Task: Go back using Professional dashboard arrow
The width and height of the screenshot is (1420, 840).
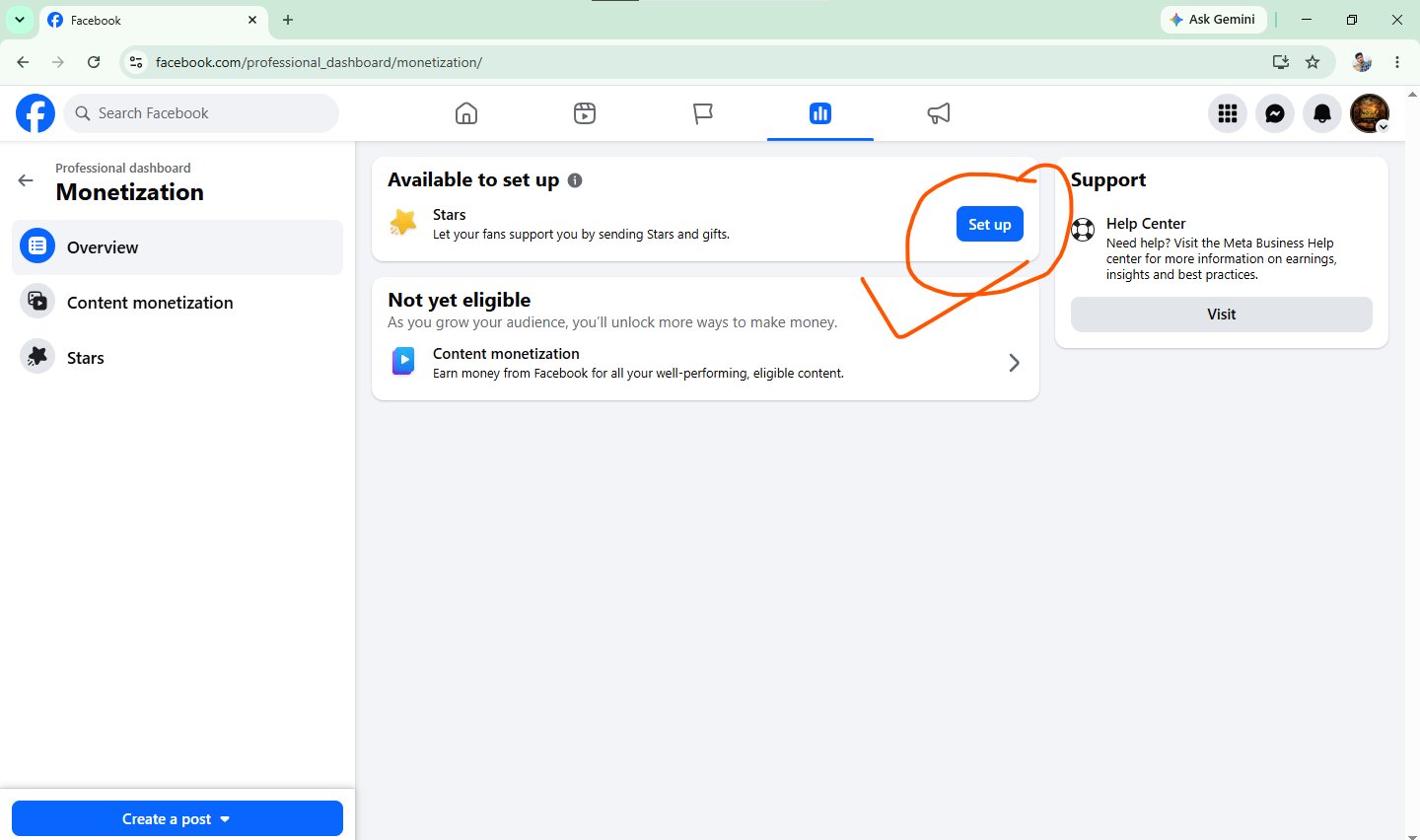Action: pos(26,180)
